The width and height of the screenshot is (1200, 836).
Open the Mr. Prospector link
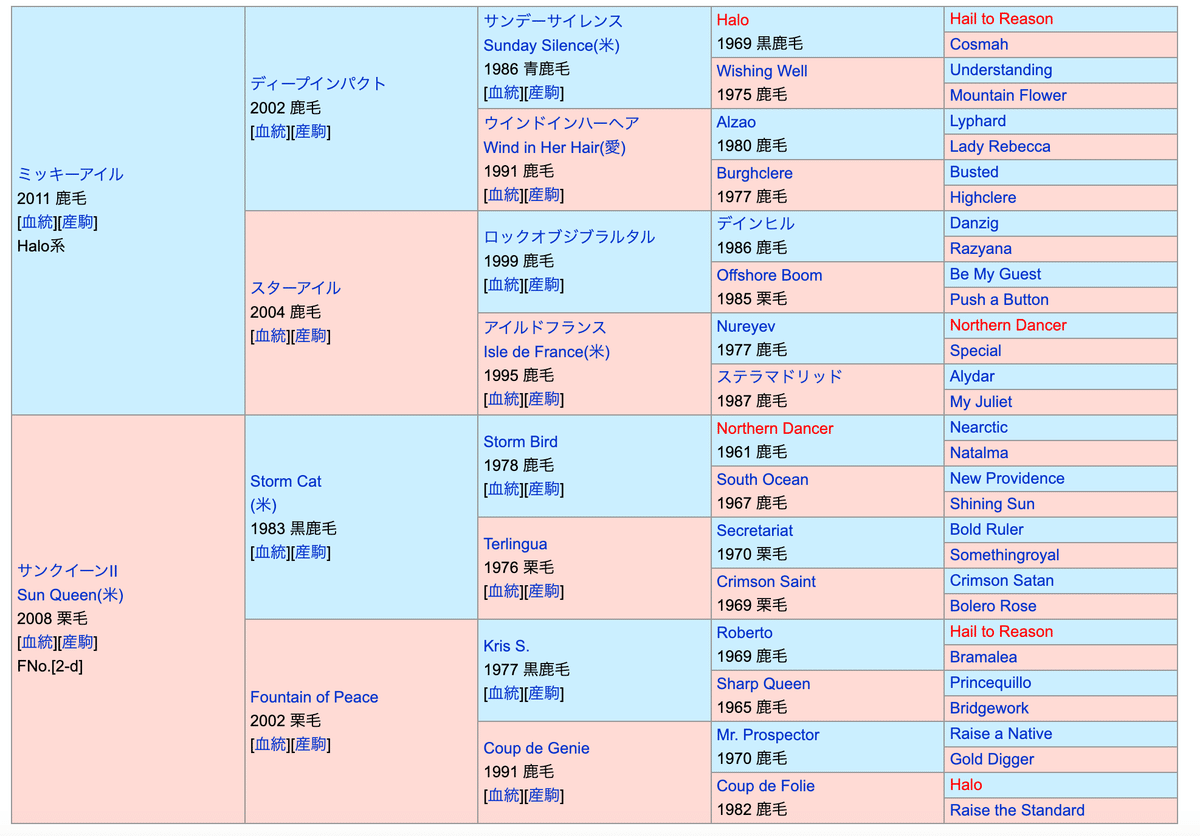coord(767,735)
